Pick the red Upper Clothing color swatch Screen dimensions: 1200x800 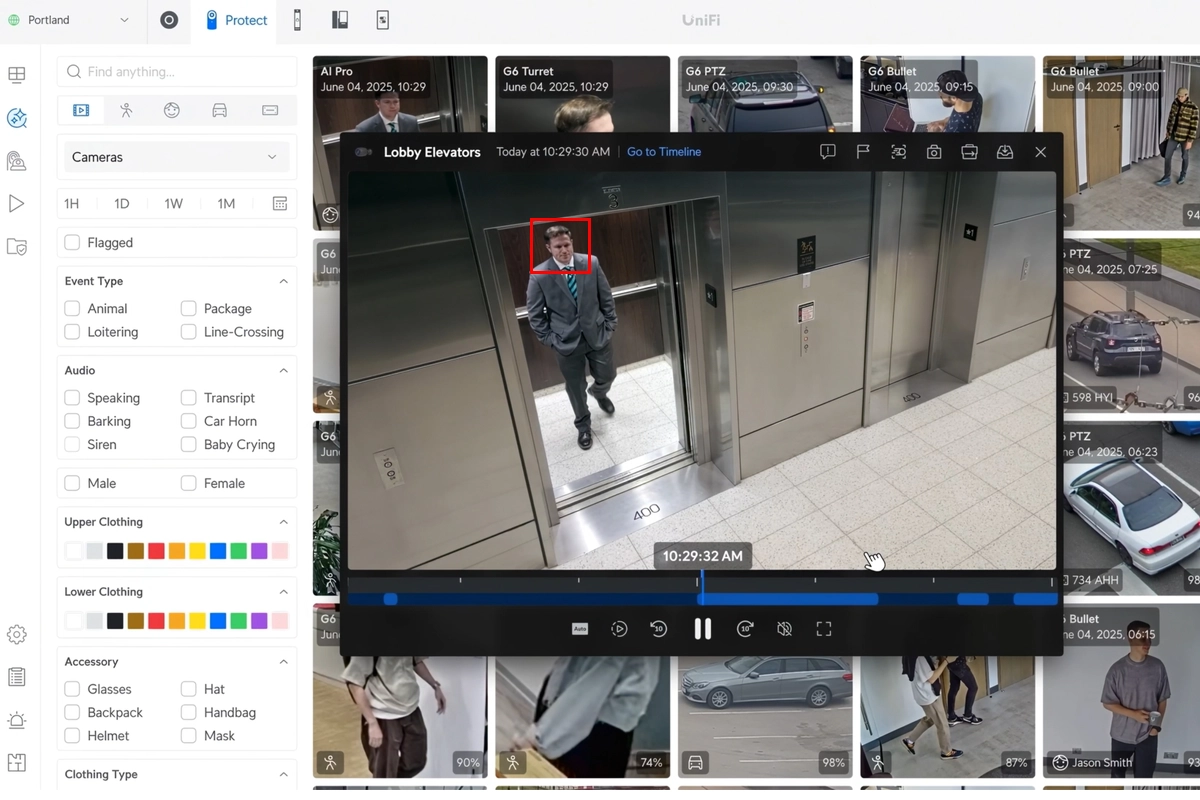point(156,551)
